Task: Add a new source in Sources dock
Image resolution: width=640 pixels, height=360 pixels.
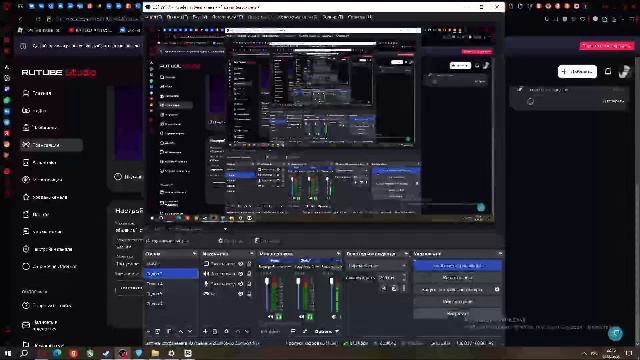Action: point(205,331)
